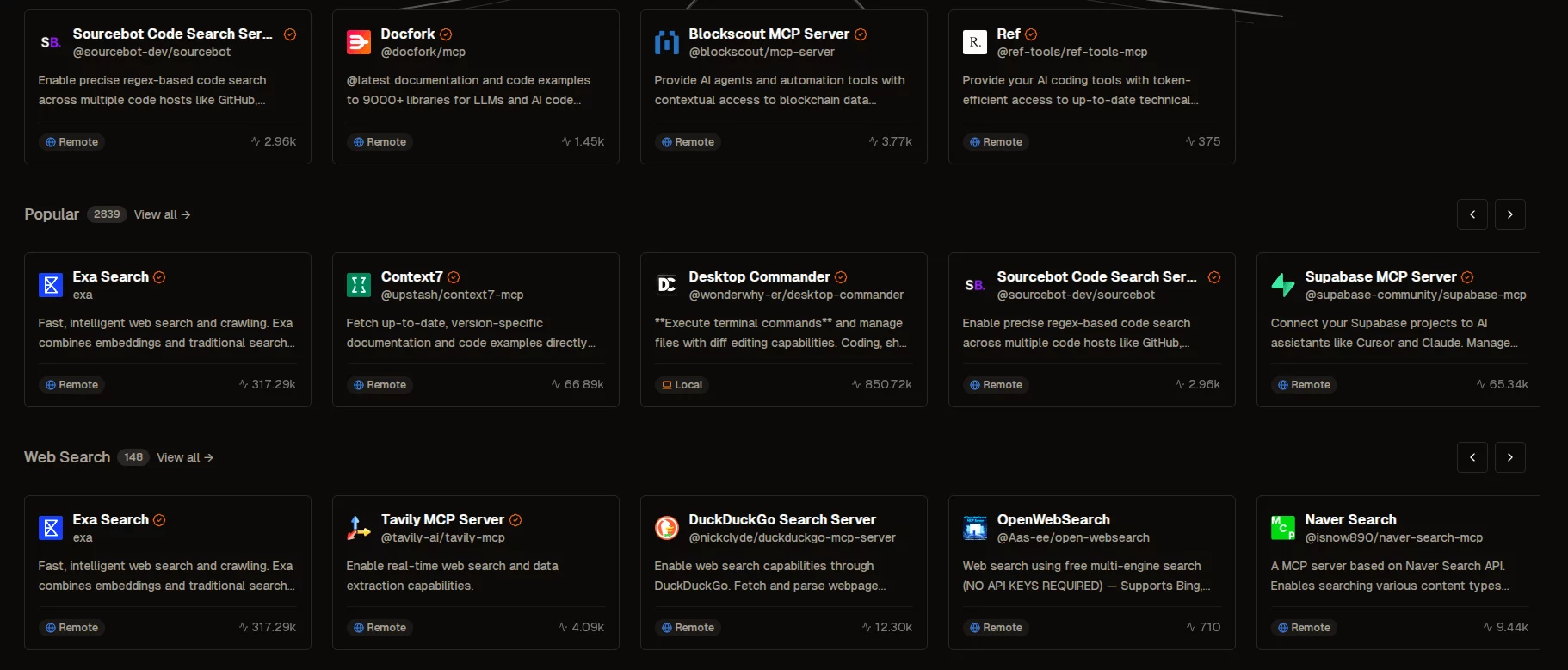The width and height of the screenshot is (1568, 670).
Task: Click the Desktop Commander logo icon
Action: tap(667, 285)
